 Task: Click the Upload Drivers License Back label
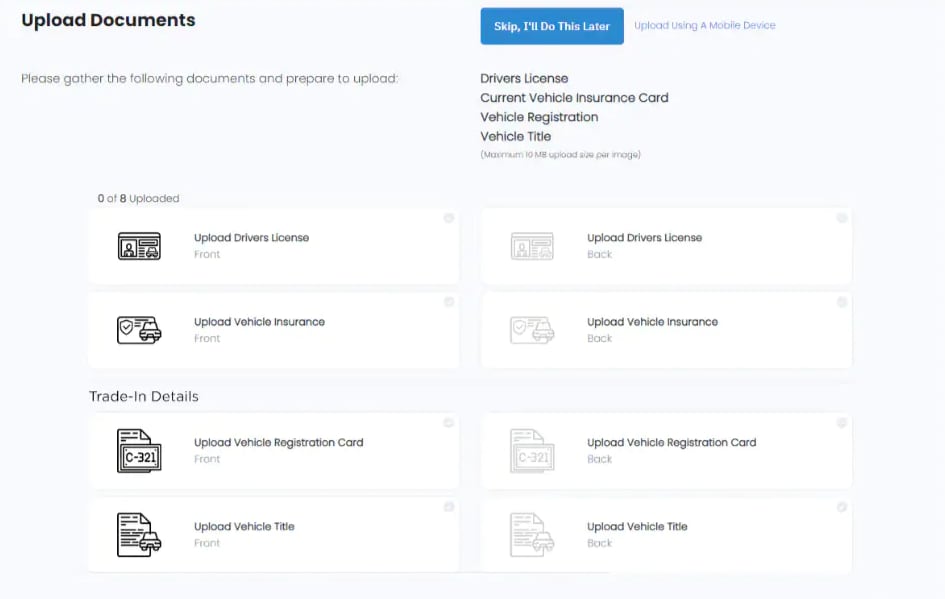click(644, 238)
